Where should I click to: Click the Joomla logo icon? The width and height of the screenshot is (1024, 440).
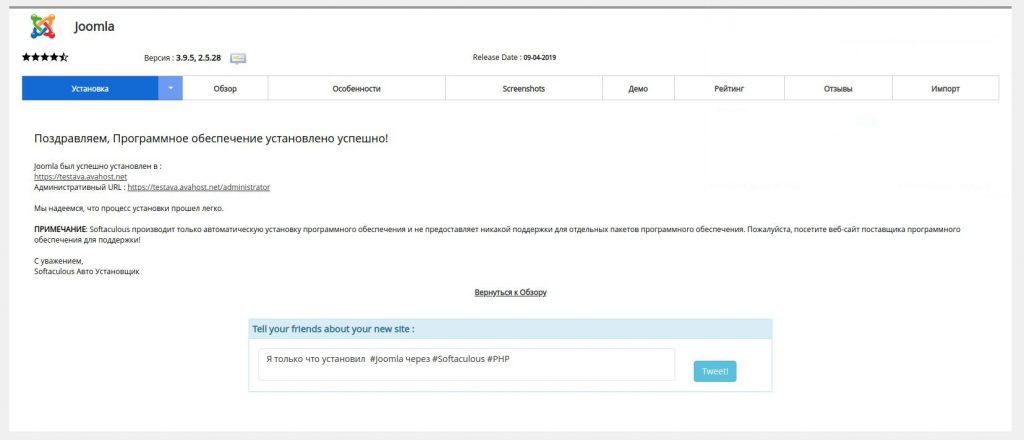point(43,26)
